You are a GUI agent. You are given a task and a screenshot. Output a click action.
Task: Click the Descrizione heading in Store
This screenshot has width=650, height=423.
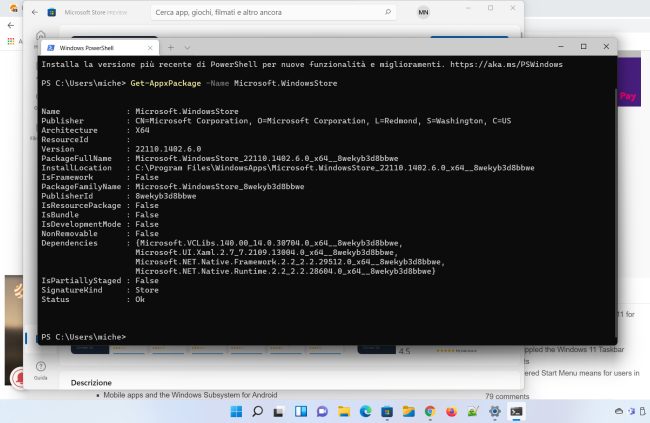tap(91, 382)
